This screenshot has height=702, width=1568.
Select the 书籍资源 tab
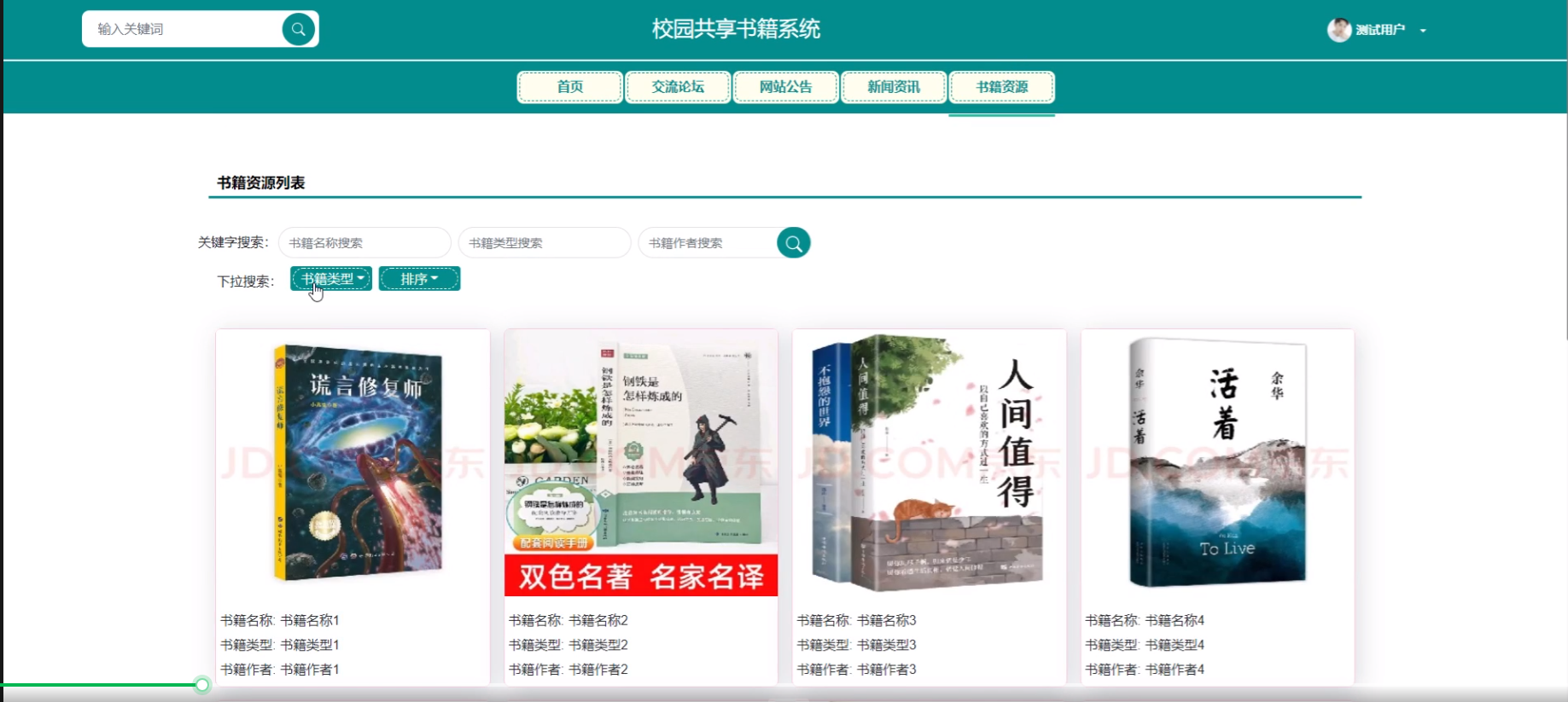click(1002, 87)
